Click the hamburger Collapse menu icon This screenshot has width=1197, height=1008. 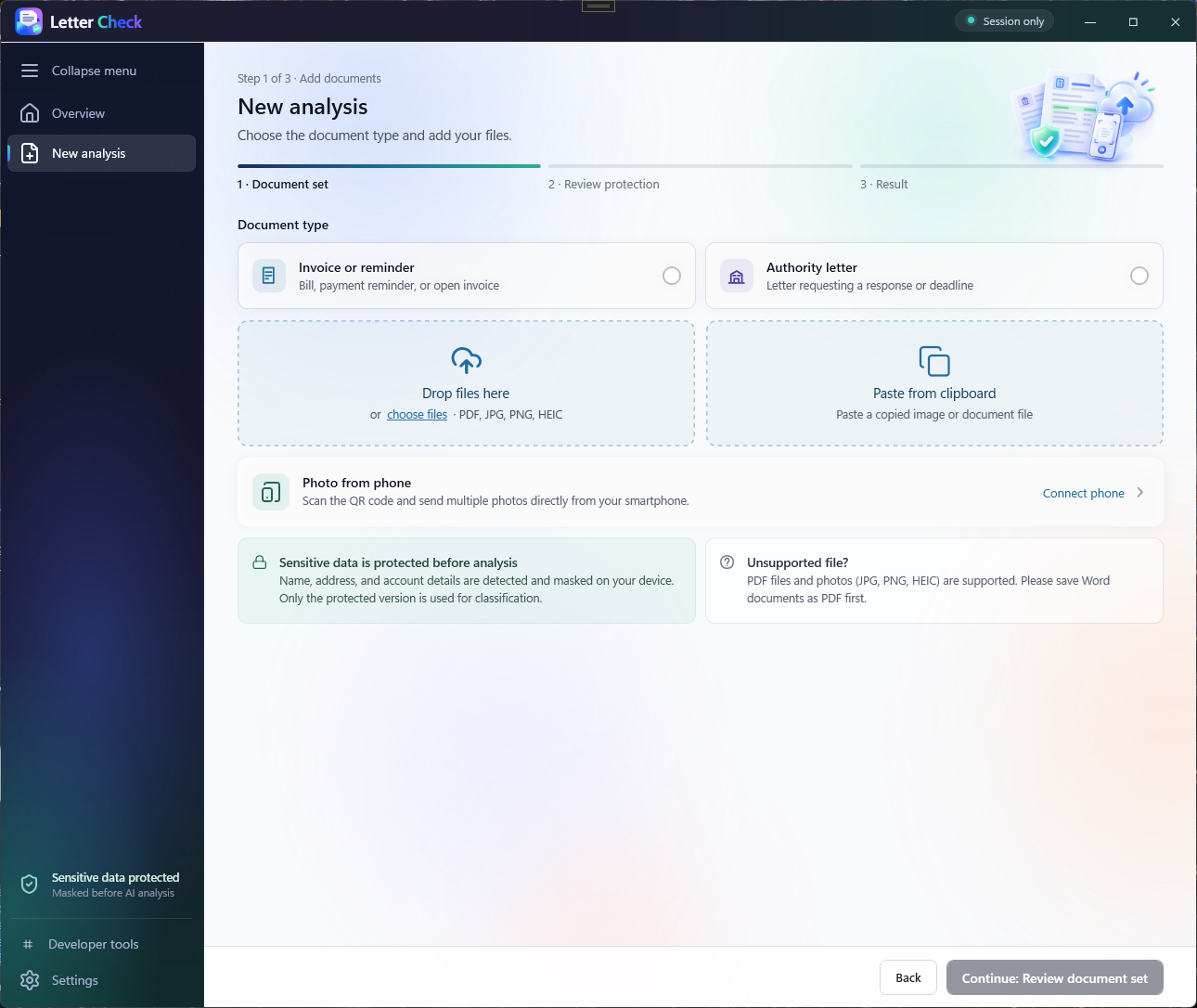30,71
